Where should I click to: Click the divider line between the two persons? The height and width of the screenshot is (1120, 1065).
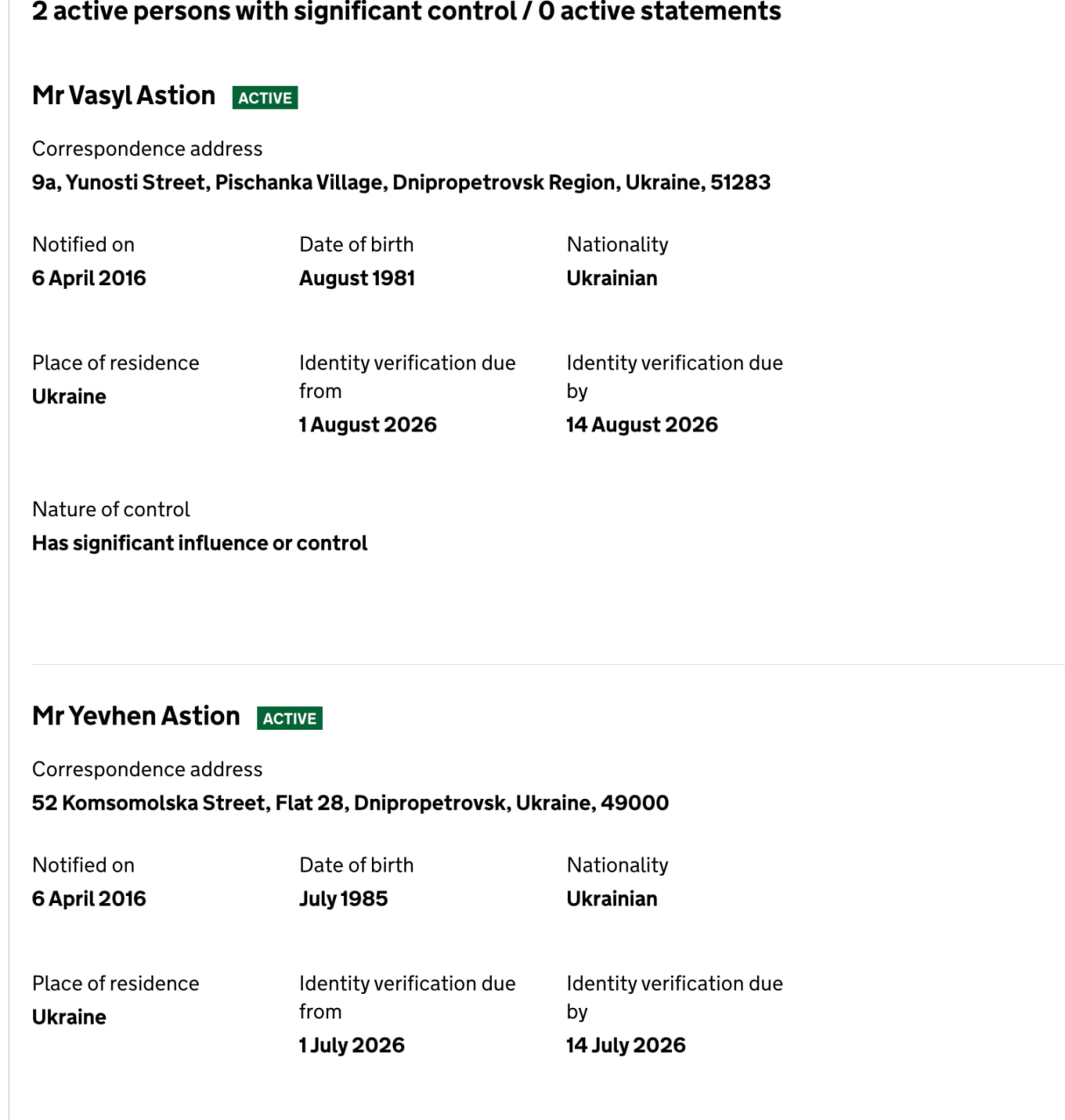pyautogui.click(x=548, y=664)
